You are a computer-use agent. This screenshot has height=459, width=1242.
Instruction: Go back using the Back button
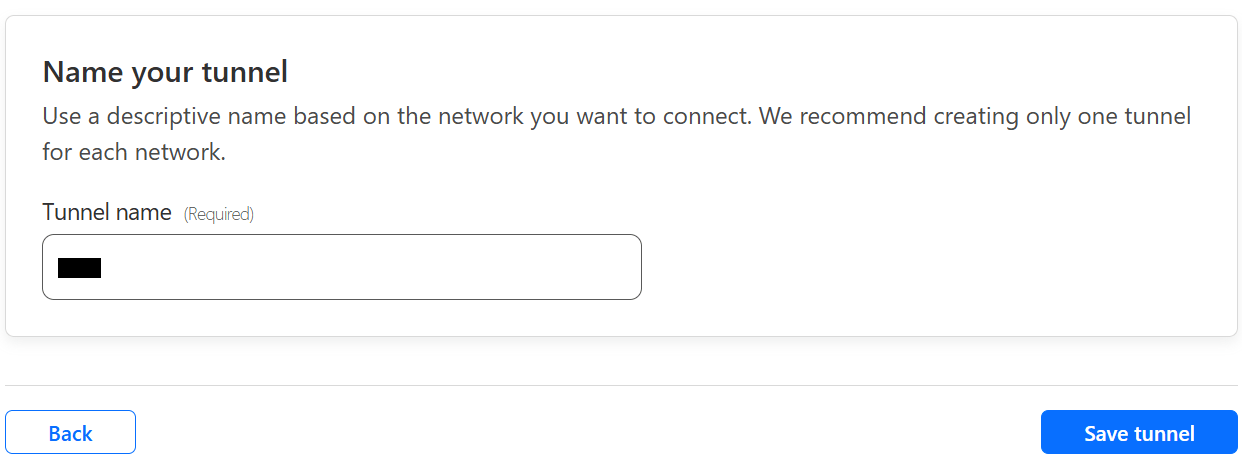(70, 433)
